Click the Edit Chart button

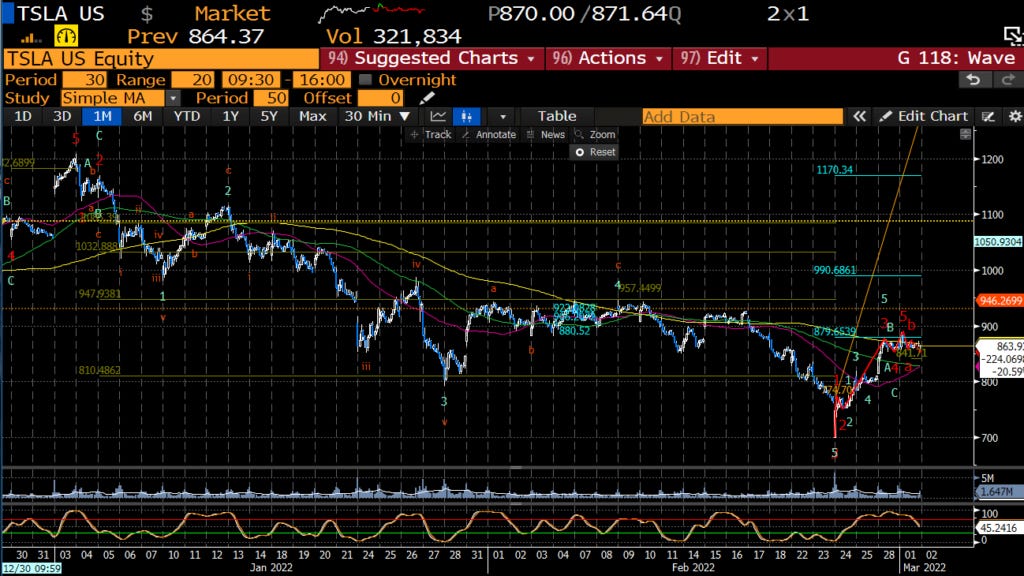[x=923, y=116]
